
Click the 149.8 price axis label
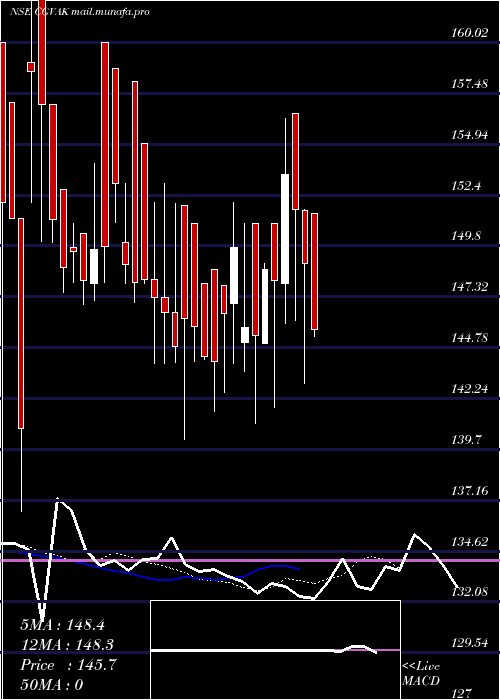pos(467,236)
